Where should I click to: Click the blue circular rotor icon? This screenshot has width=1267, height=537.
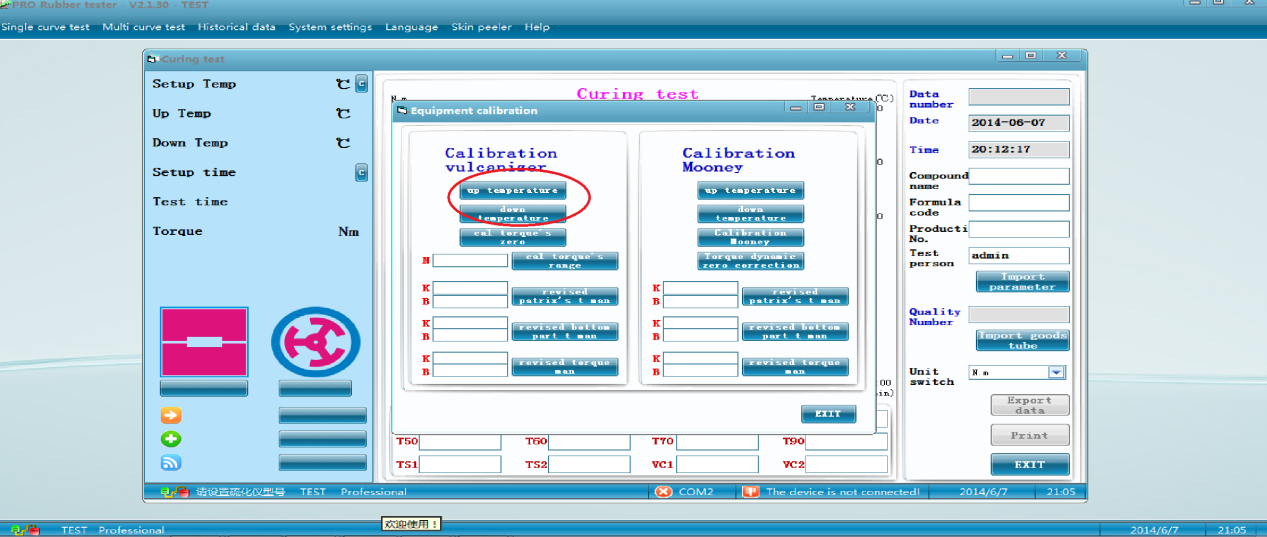tap(315, 342)
